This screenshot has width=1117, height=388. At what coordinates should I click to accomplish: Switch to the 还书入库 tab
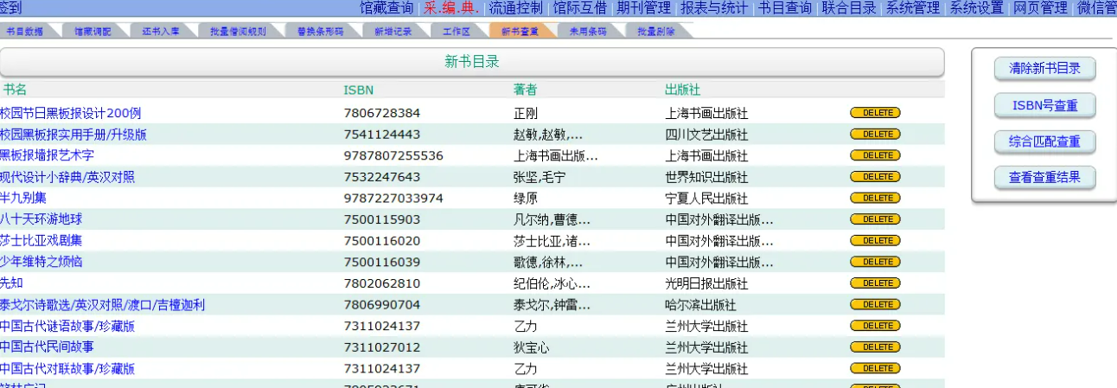point(161,31)
